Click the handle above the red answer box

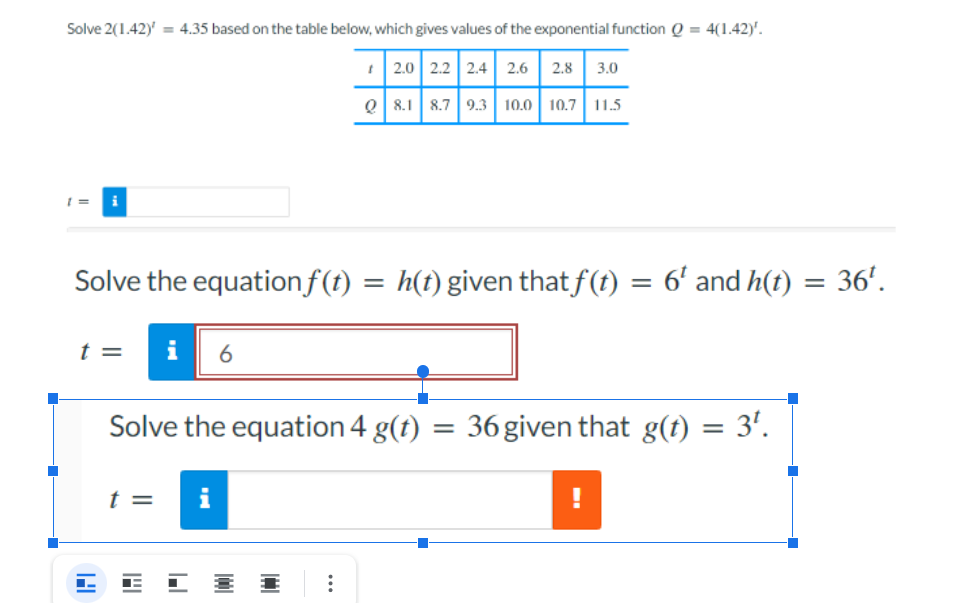pos(422,371)
